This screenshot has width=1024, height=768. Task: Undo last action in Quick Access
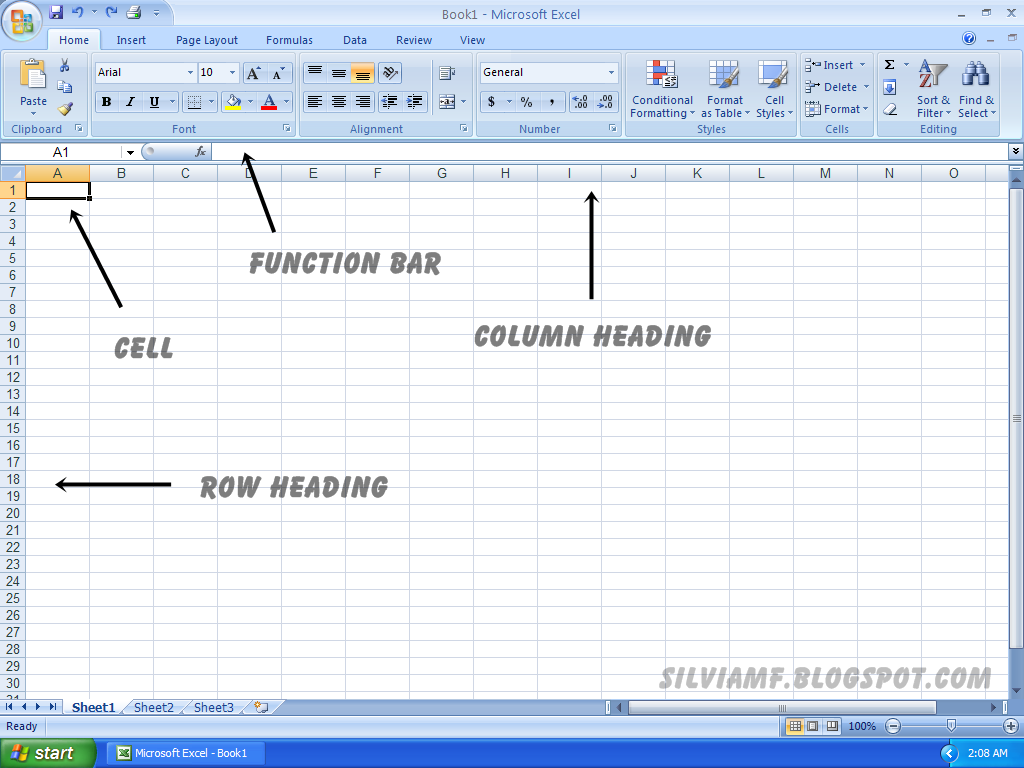click(78, 12)
